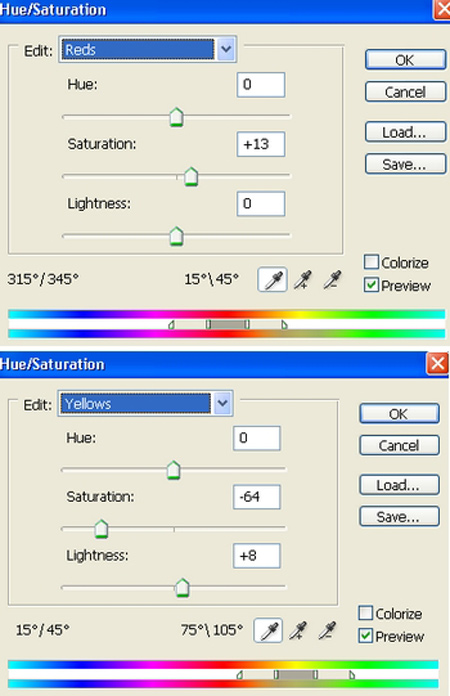This screenshot has height=696, width=450.
Task: Select the add-to-sample eyedropper in the Yellows dialog
Action: [x=298, y=630]
